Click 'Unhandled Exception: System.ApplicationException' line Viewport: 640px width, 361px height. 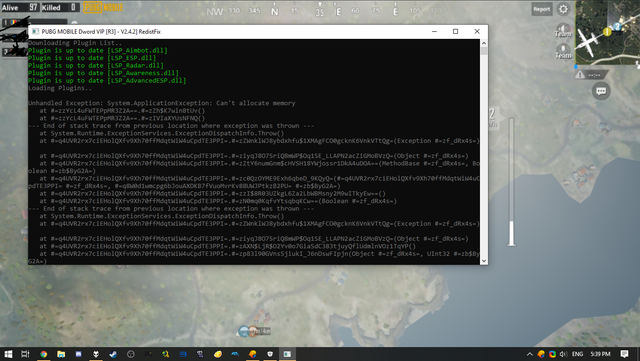pos(162,103)
